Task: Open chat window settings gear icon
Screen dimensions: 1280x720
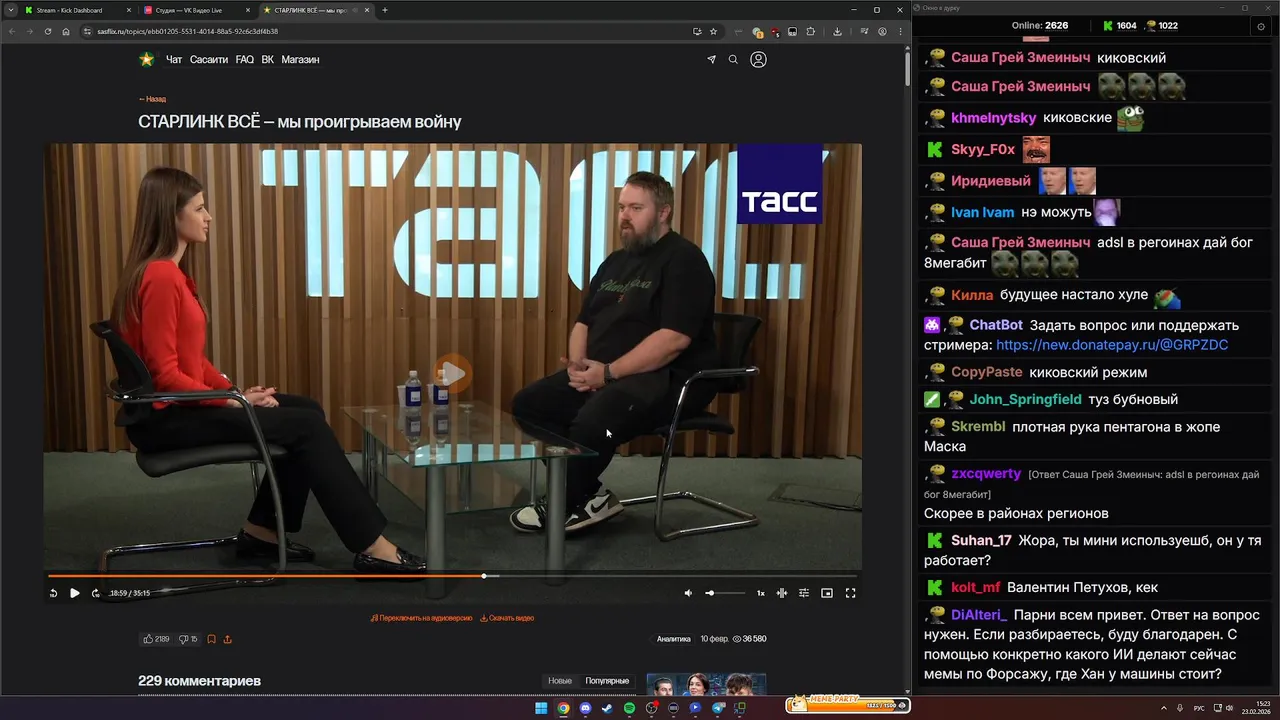Action: [x=1260, y=27]
